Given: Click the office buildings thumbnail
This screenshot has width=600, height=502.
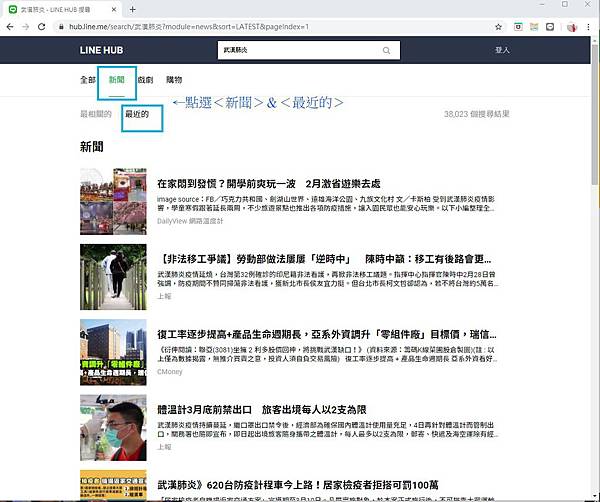Looking at the screenshot, I should coord(113,352).
